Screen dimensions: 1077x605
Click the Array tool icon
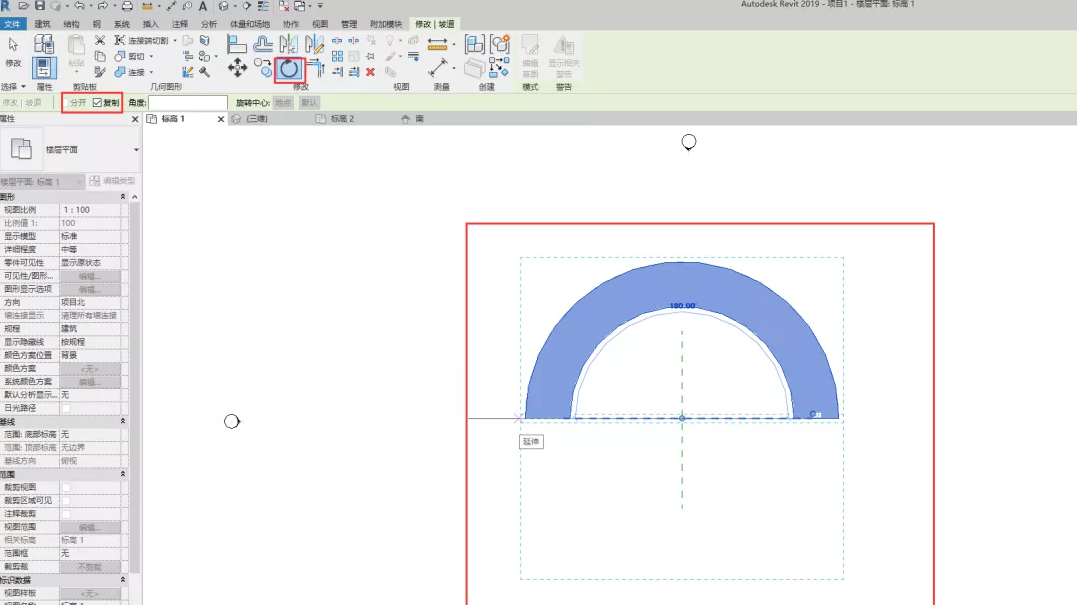337,56
